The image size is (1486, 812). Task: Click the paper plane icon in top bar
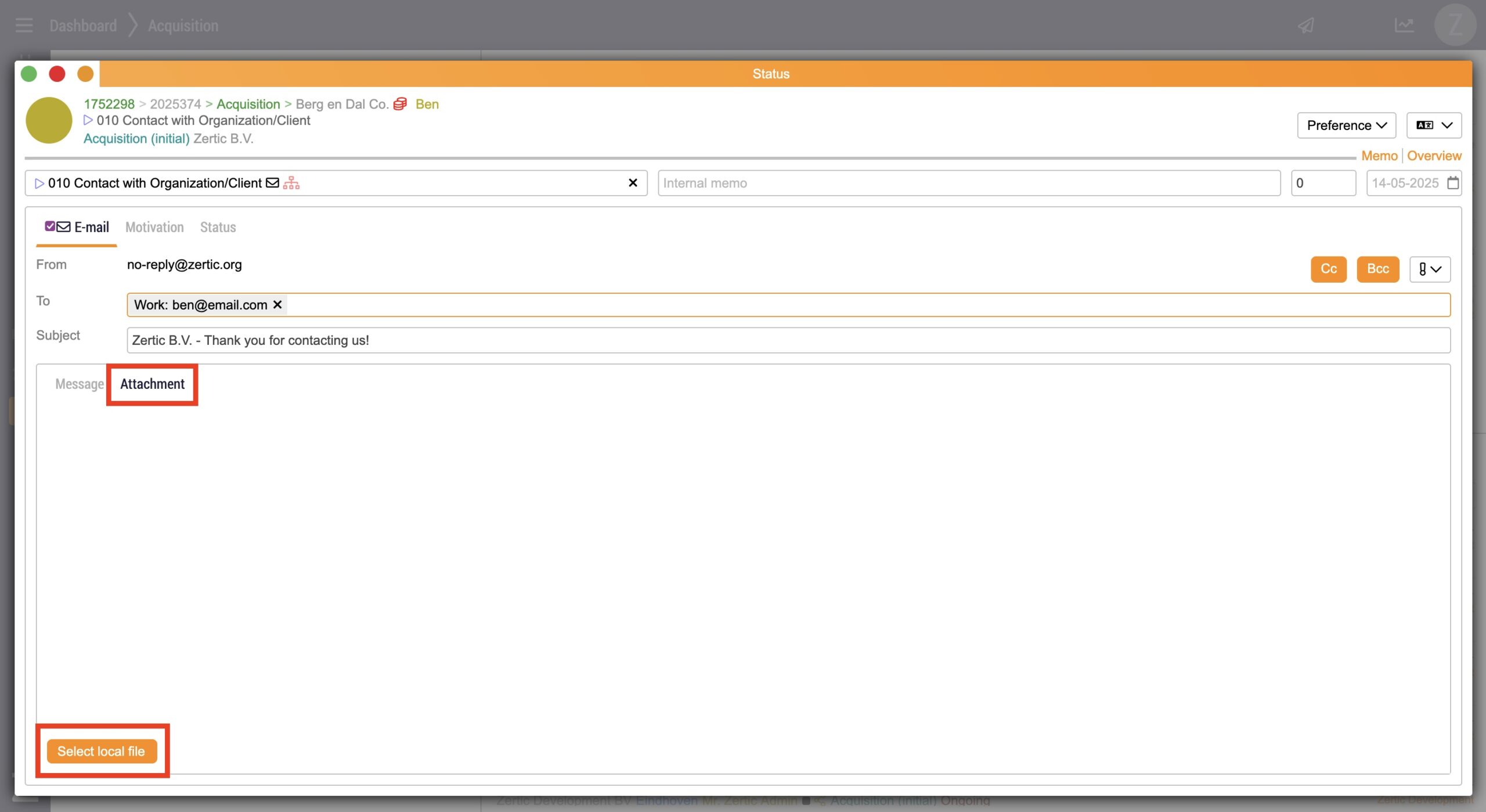[x=1305, y=26]
